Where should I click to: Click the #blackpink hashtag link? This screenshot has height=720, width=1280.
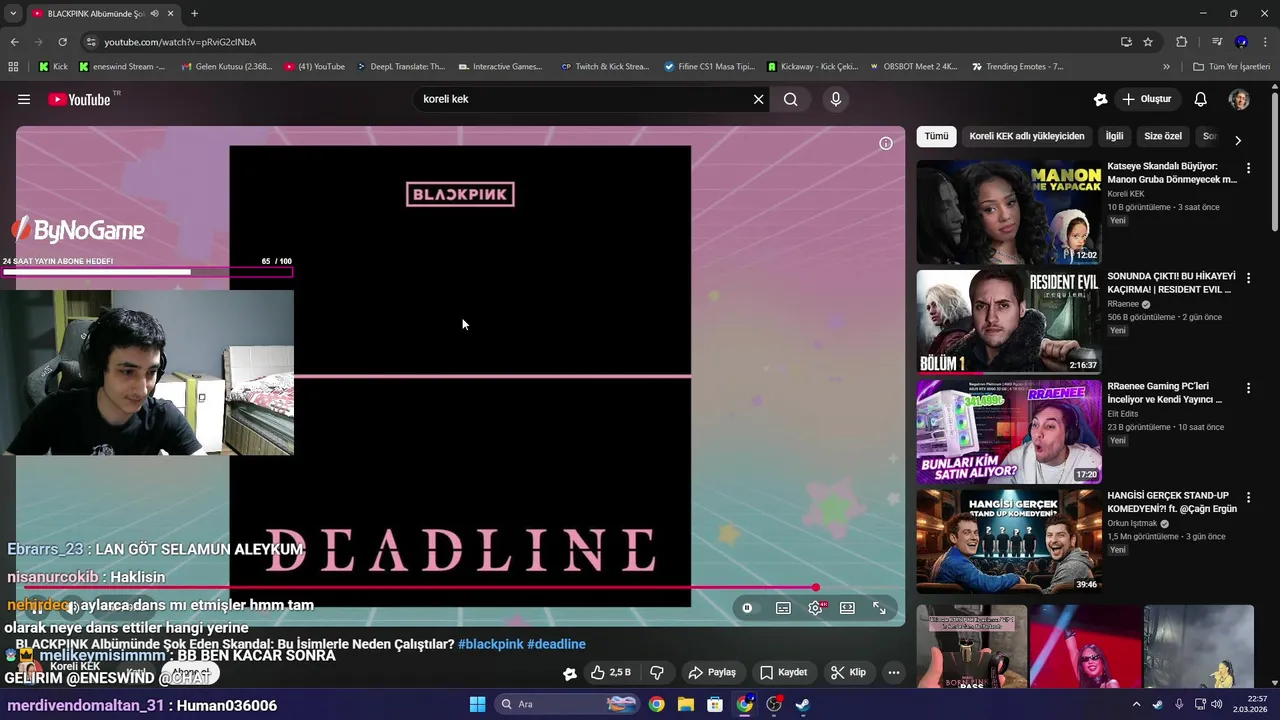pos(490,644)
